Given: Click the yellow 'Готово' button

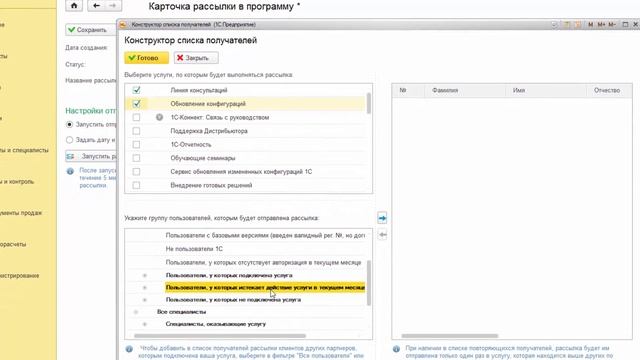Looking at the screenshot, I should coord(147,58).
